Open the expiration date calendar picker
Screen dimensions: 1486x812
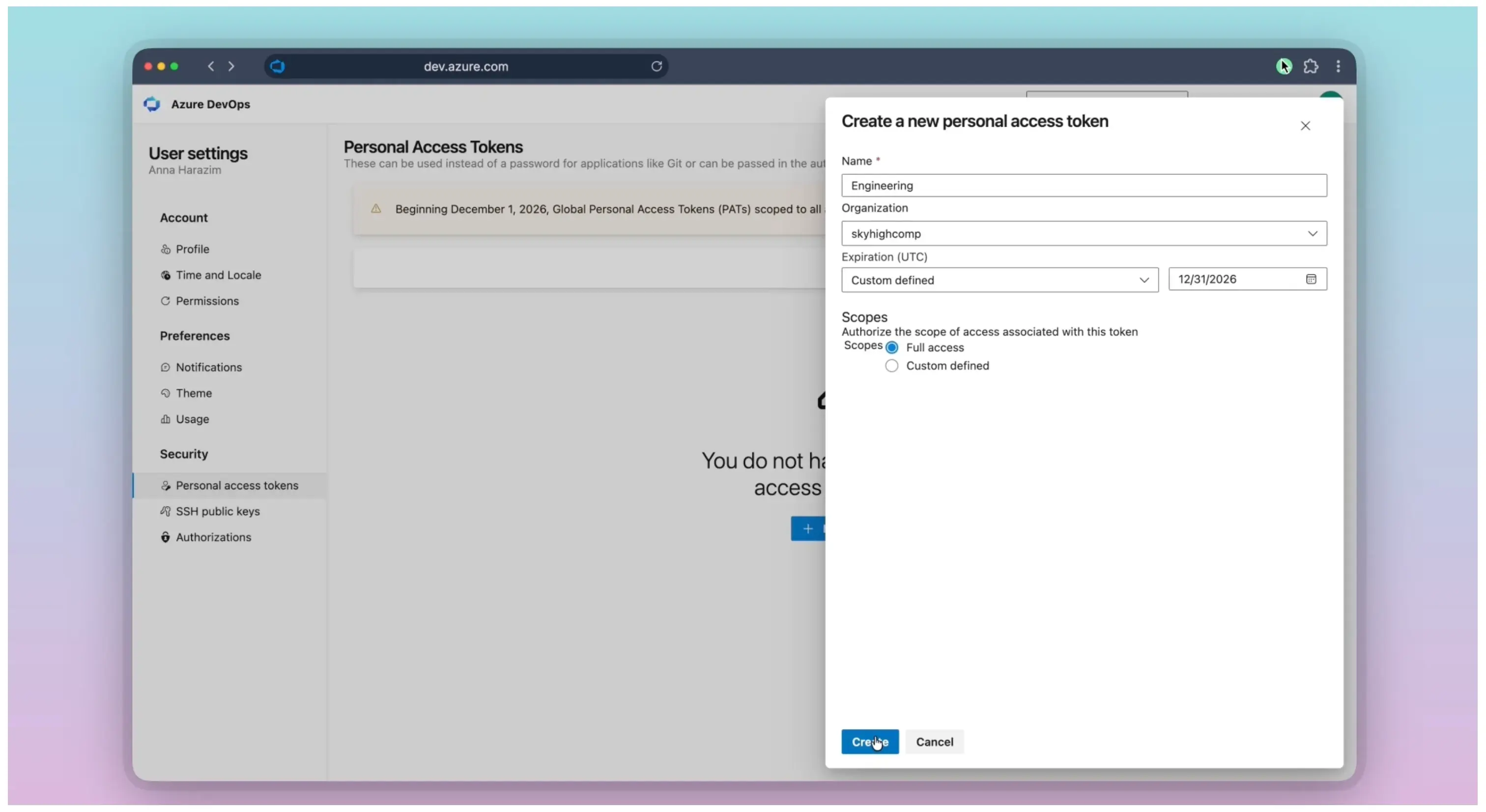tap(1311, 279)
